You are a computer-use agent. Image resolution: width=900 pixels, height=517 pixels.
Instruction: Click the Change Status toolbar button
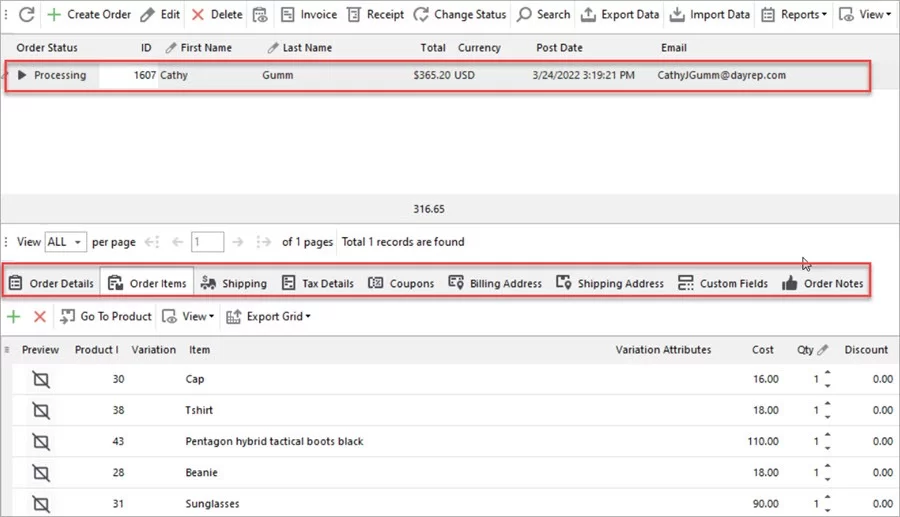pos(459,15)
